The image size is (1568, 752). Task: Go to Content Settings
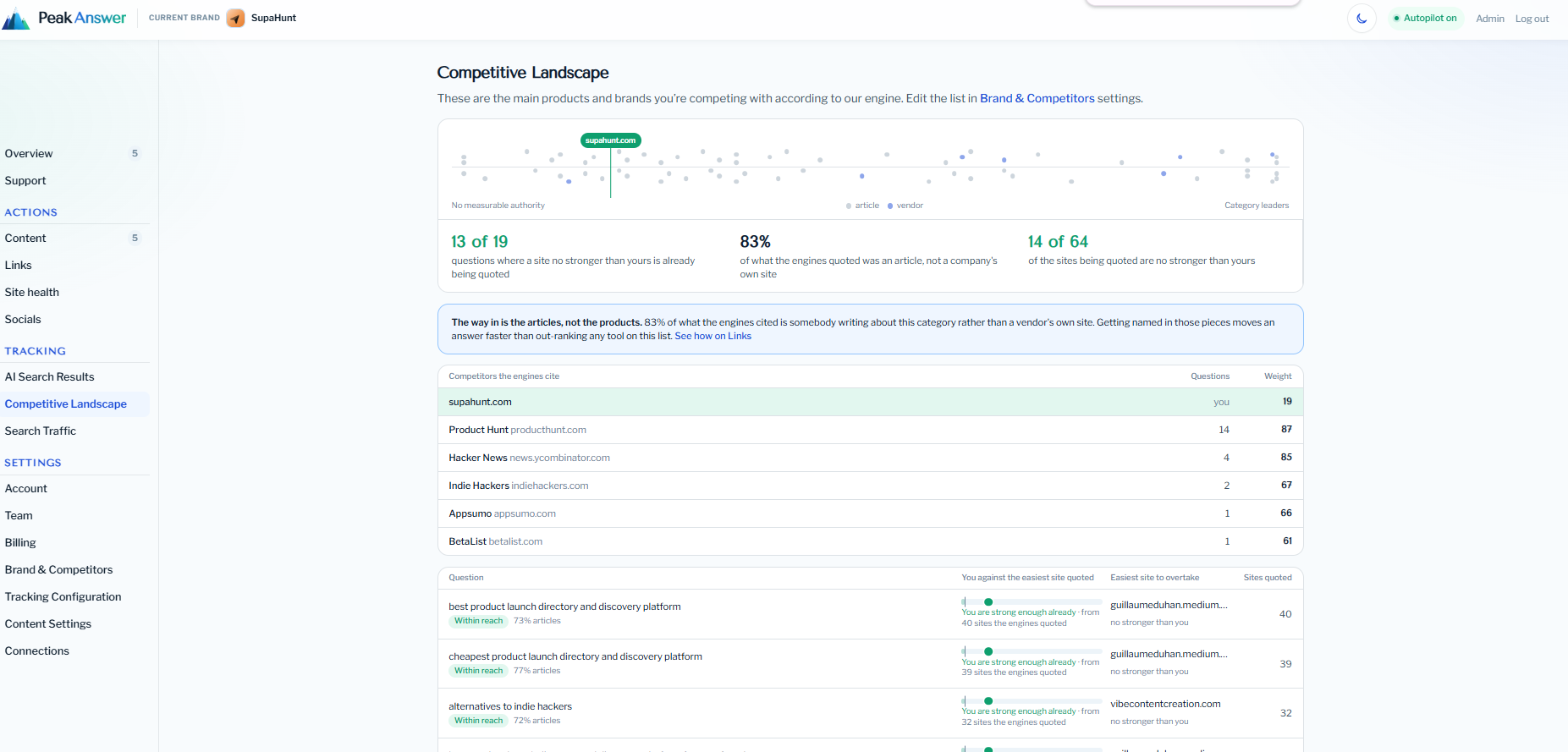pos(48,623)
